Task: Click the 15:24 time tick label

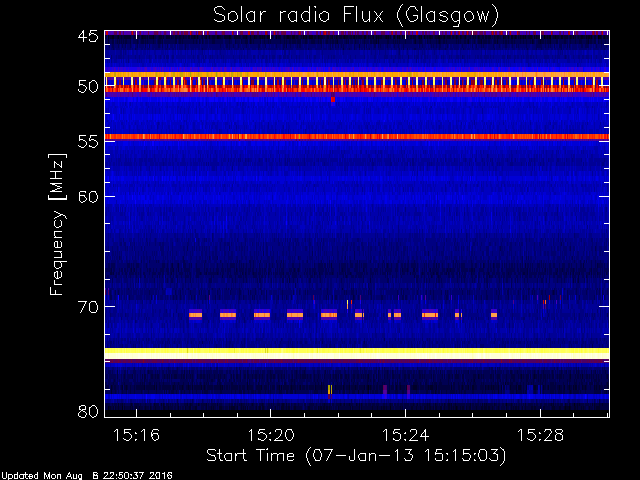Action: [405, 435]
